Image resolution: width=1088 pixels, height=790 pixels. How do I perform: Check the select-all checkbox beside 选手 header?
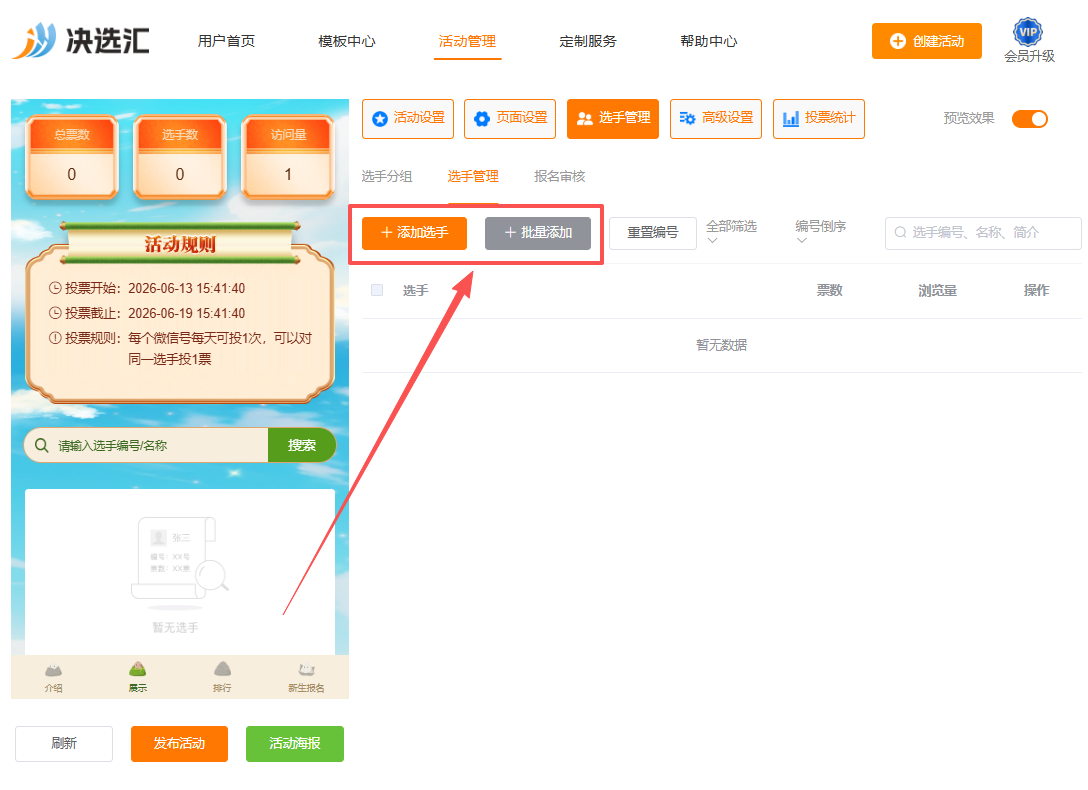coord(377,290)
